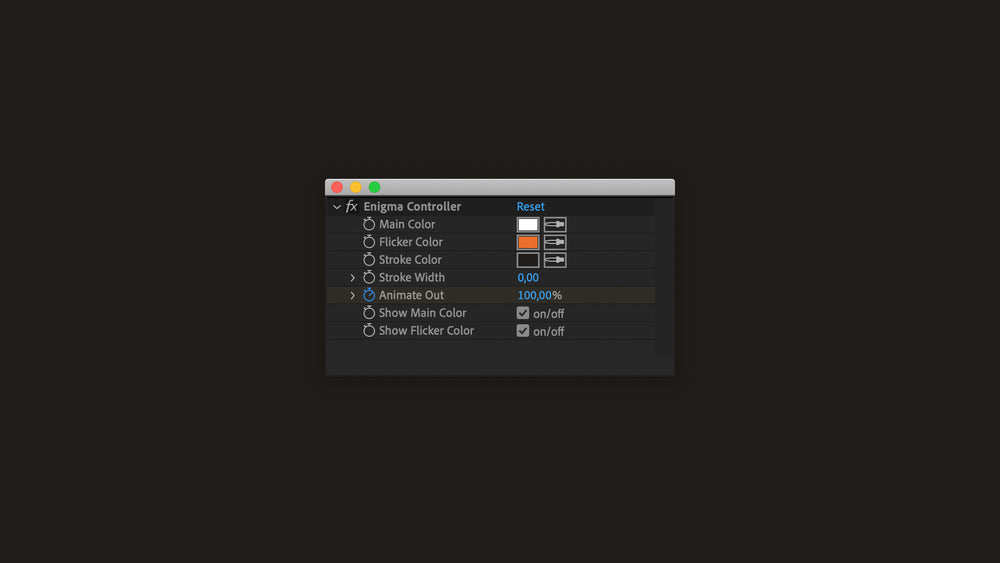Enable keyframing stopwatch for Flicker Color
The image size is (1000, 563).
pos(369,242)
